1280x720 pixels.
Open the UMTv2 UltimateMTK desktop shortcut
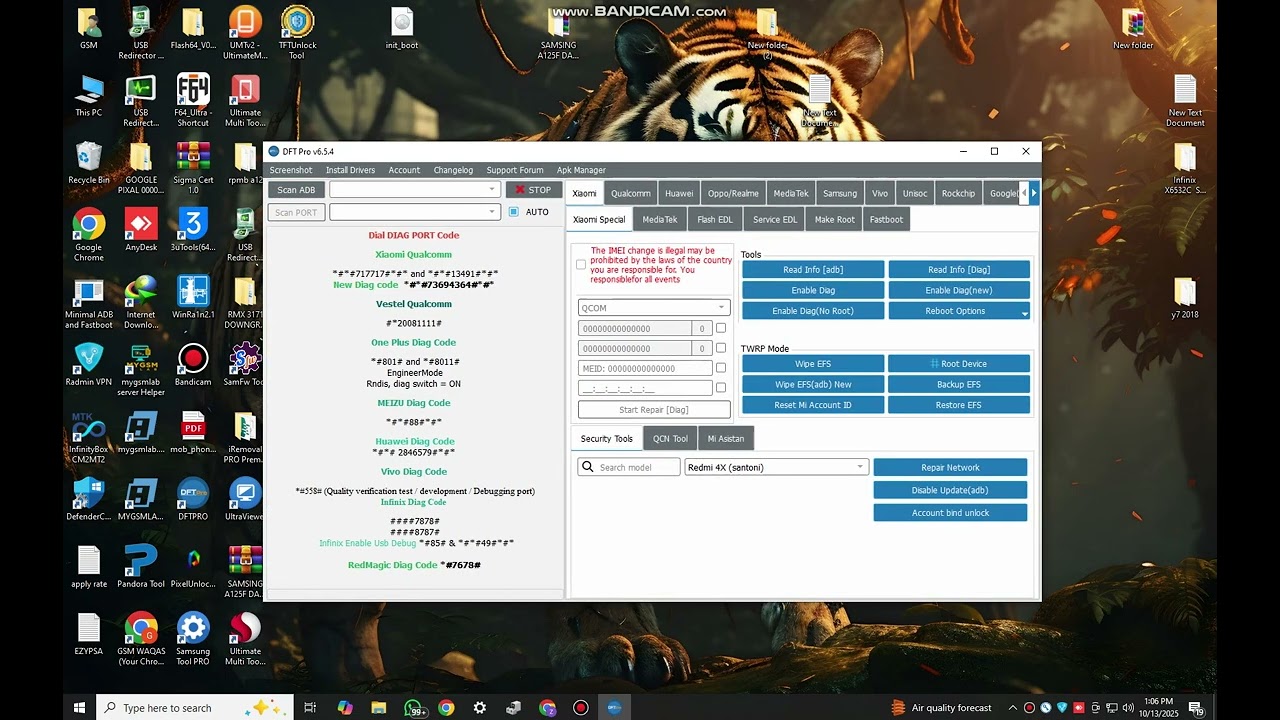tap(245, 22)
